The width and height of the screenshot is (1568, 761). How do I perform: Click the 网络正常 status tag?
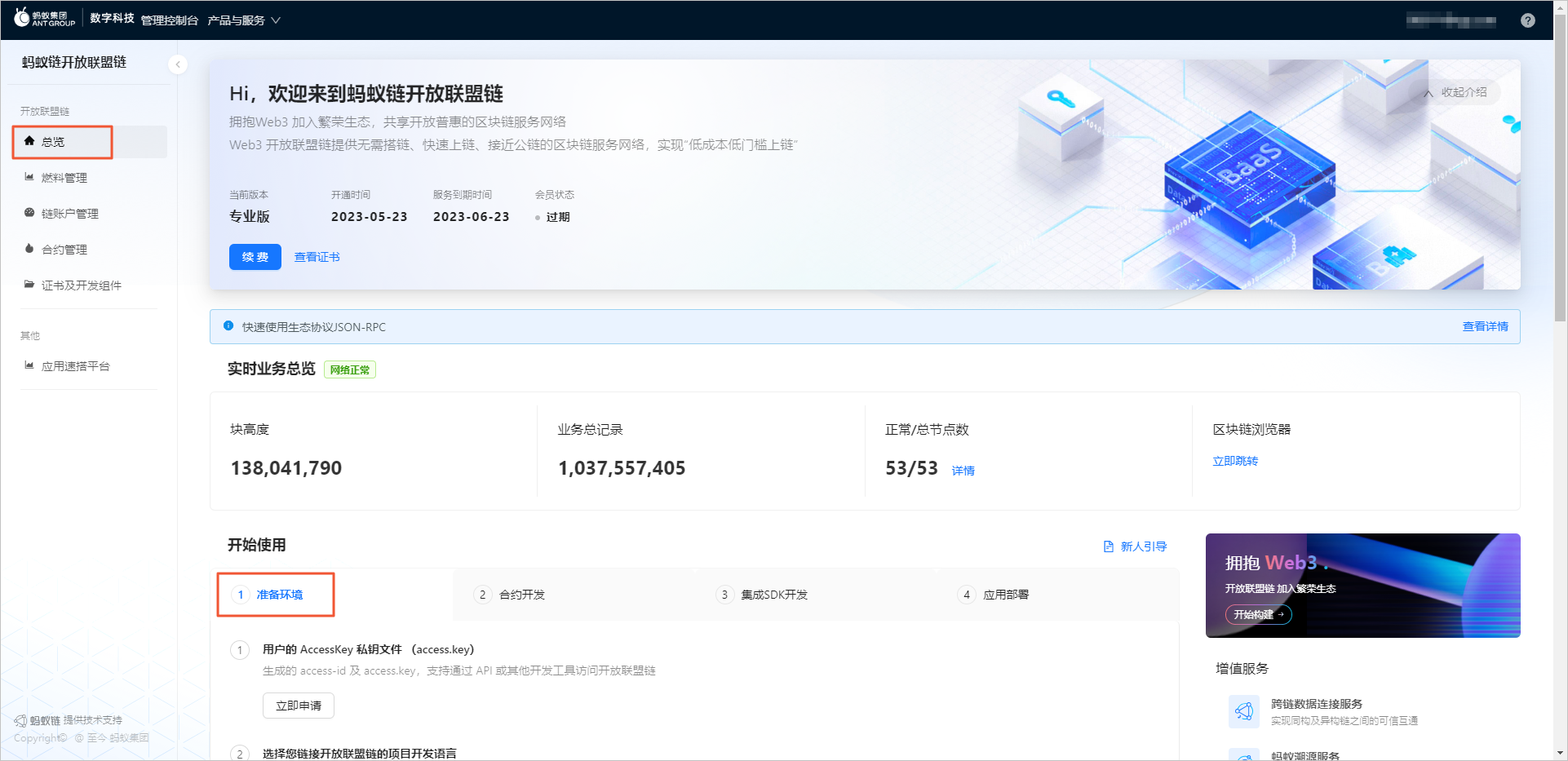(350, 369)
